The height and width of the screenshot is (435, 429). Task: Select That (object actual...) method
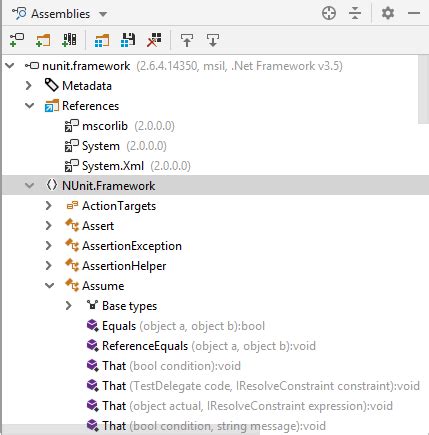247,406
